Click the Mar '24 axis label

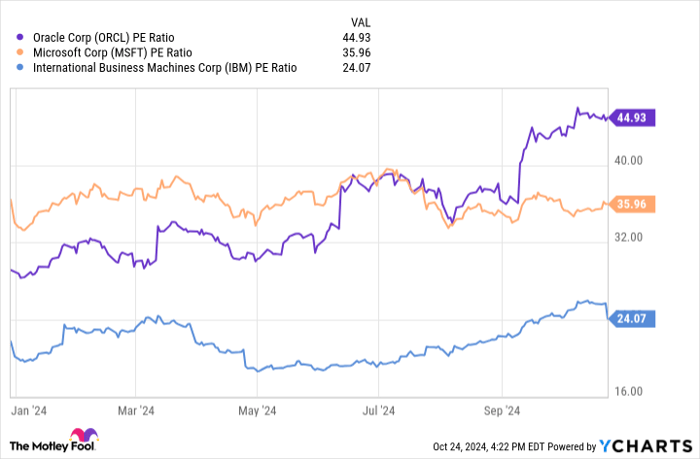[135, 410]
